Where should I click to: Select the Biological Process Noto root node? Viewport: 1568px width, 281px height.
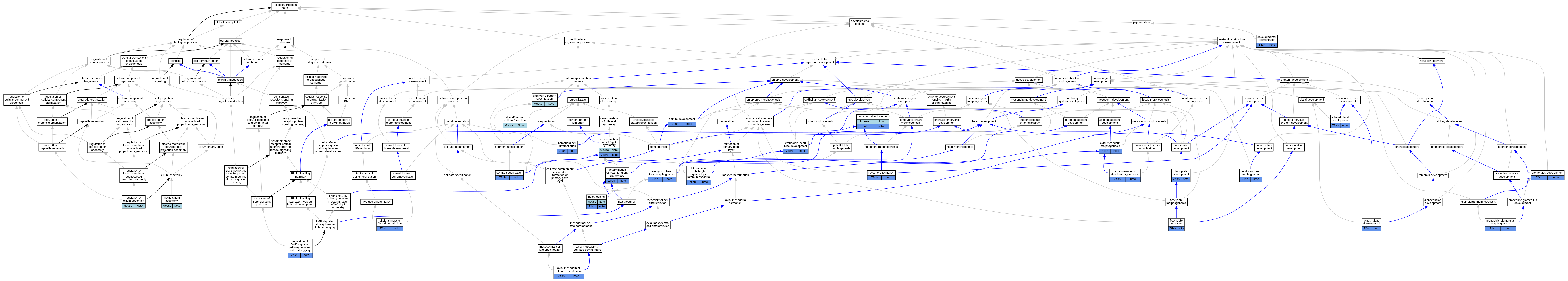285,7
